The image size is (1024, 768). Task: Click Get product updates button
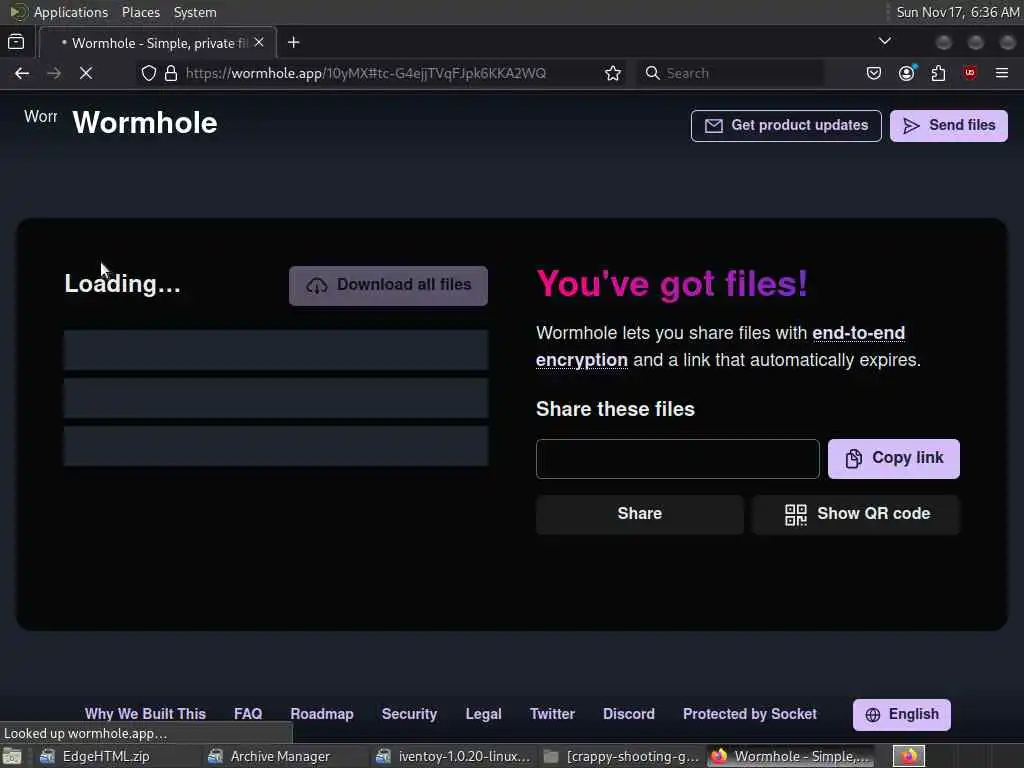786,125
